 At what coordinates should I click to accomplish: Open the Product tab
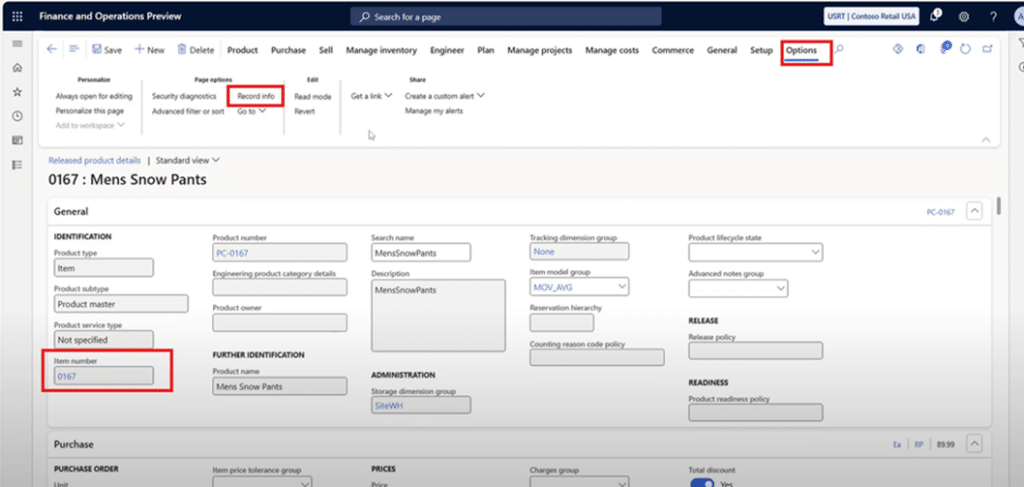pyautogui.click(x=242, y=50)
